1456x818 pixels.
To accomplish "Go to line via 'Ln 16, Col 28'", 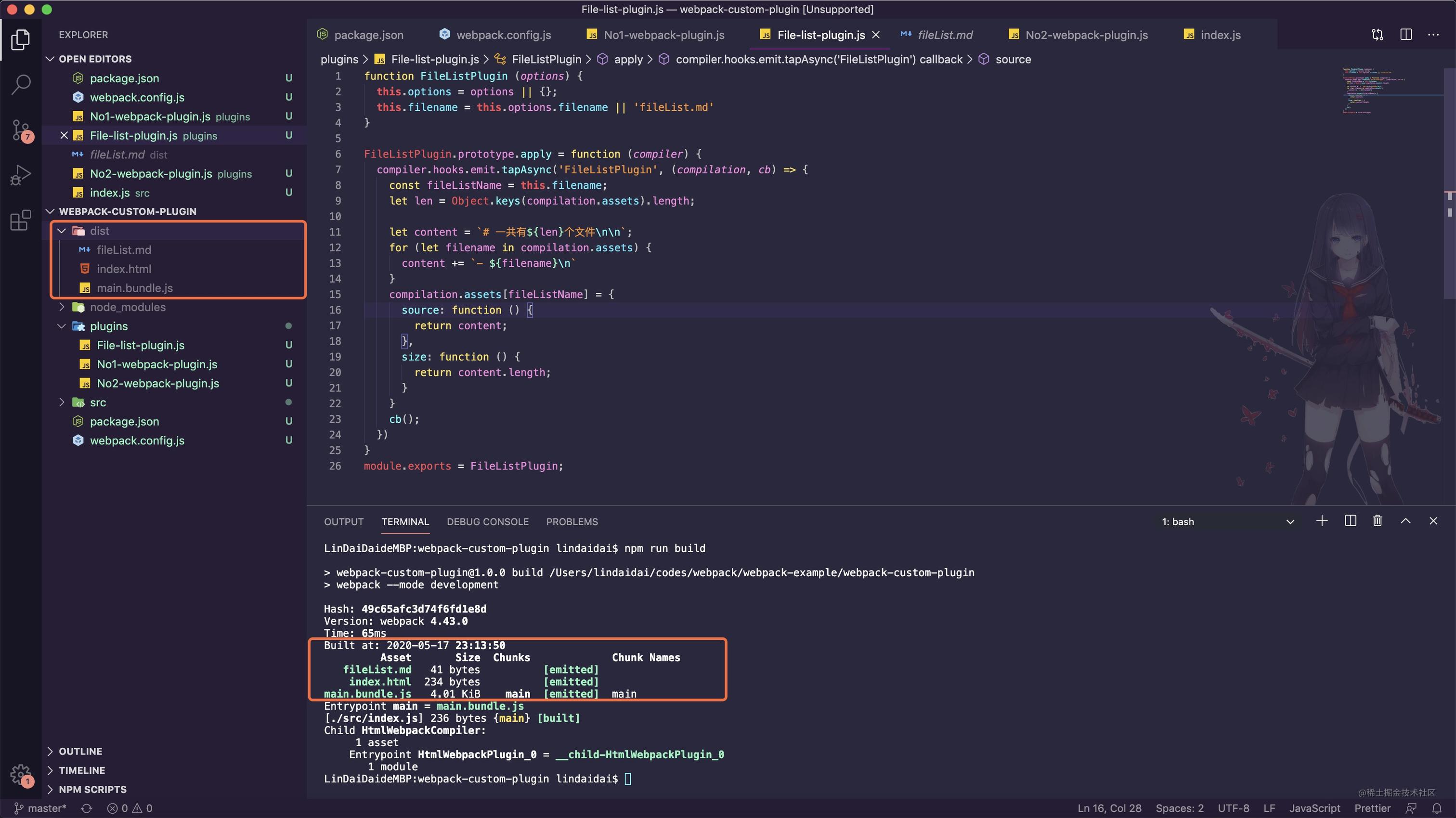I will pyautogui.click(x=1109, y=808).
